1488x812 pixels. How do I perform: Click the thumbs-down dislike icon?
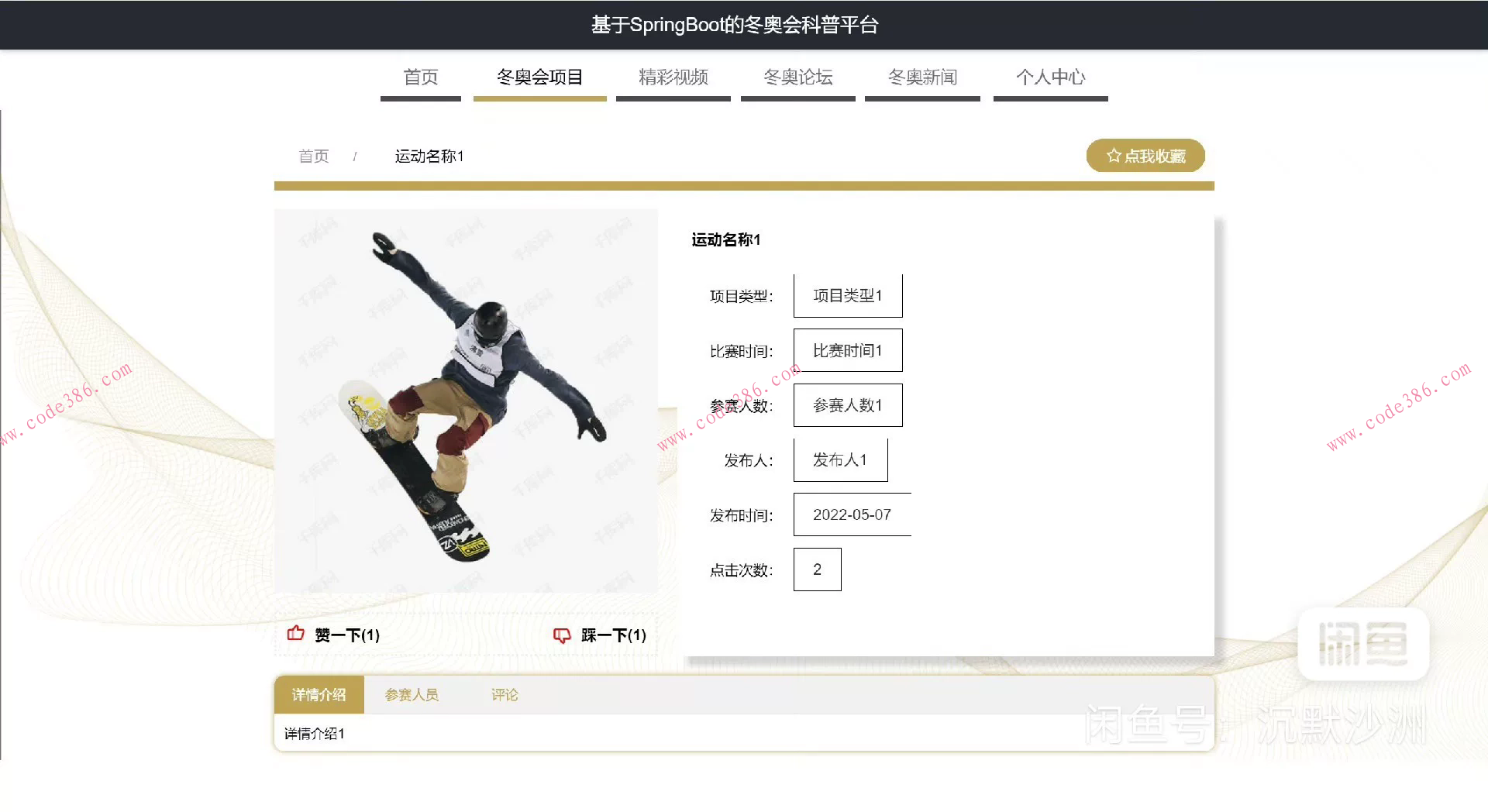[562, 635]
